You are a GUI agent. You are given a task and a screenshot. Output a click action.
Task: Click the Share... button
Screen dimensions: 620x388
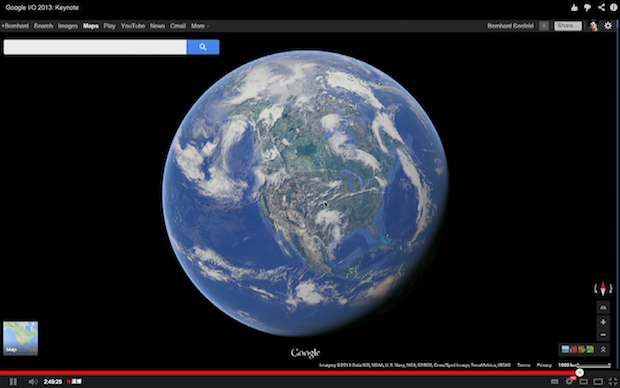point(568,26)
